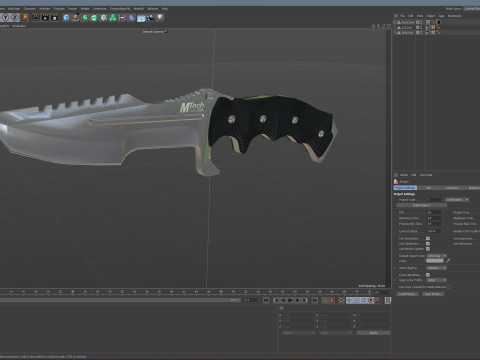Screen dimensions: 480x360
Task: Open the Node Space dropdown at top right
Action: click(472, 9)
